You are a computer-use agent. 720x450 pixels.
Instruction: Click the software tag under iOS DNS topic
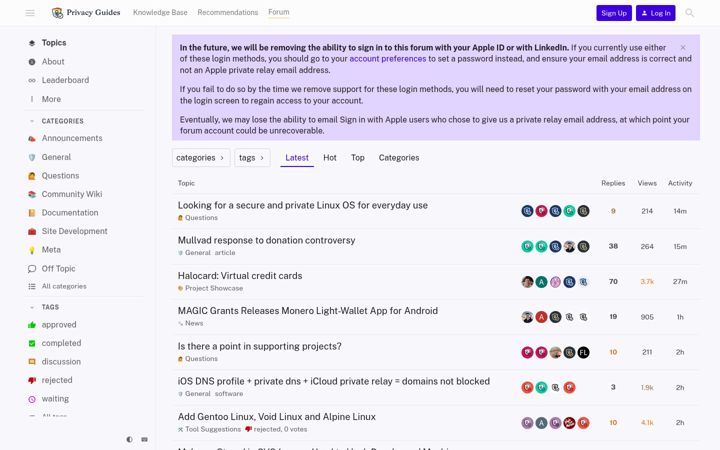point(229,394)
